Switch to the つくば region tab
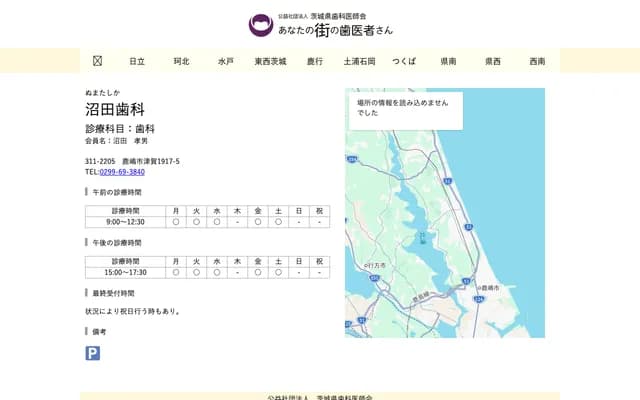 404,61
